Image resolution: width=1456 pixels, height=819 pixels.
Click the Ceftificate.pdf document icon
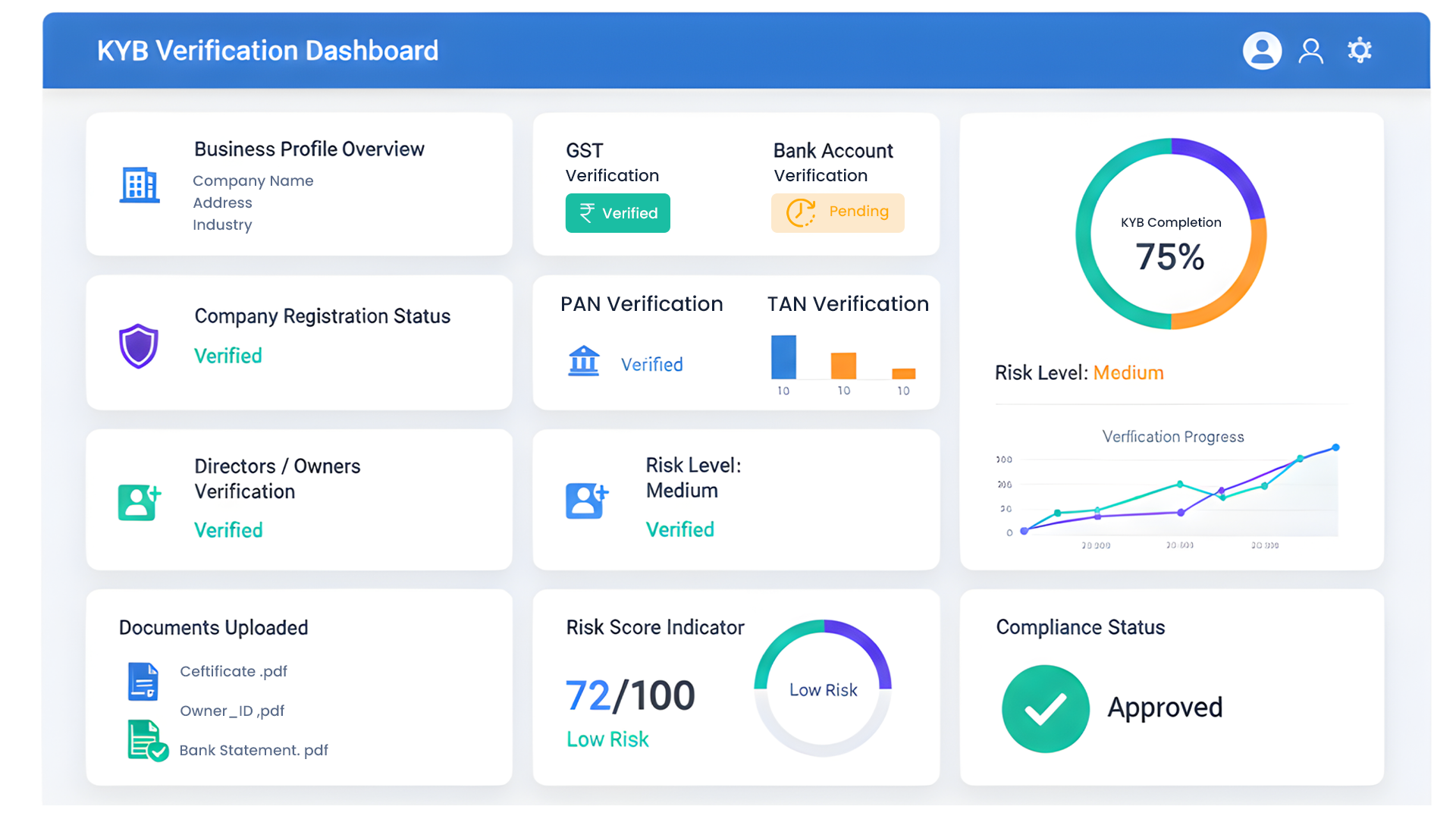[143, 681]
